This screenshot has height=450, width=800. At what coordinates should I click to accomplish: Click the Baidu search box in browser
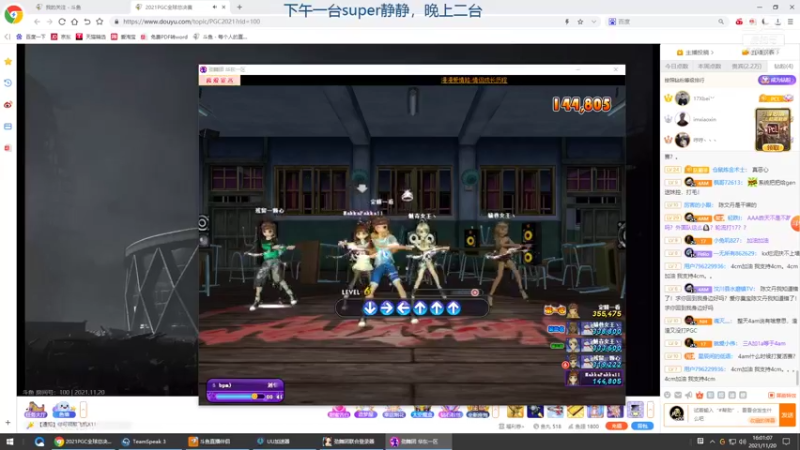point(666,21)
